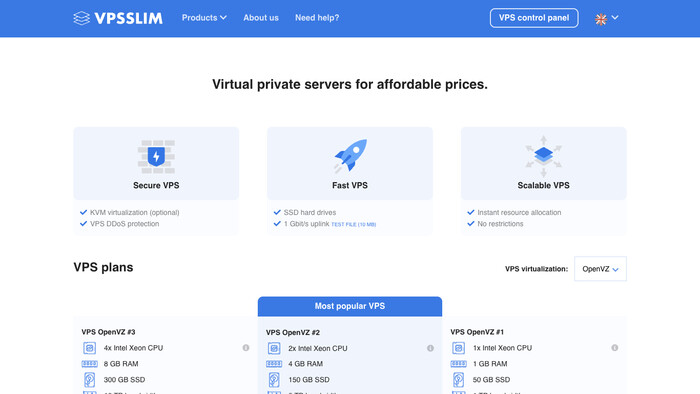Image resolution: width=700 pixels, height=394 pixels.
Task: Open the Need help? page
Action: 317,18
